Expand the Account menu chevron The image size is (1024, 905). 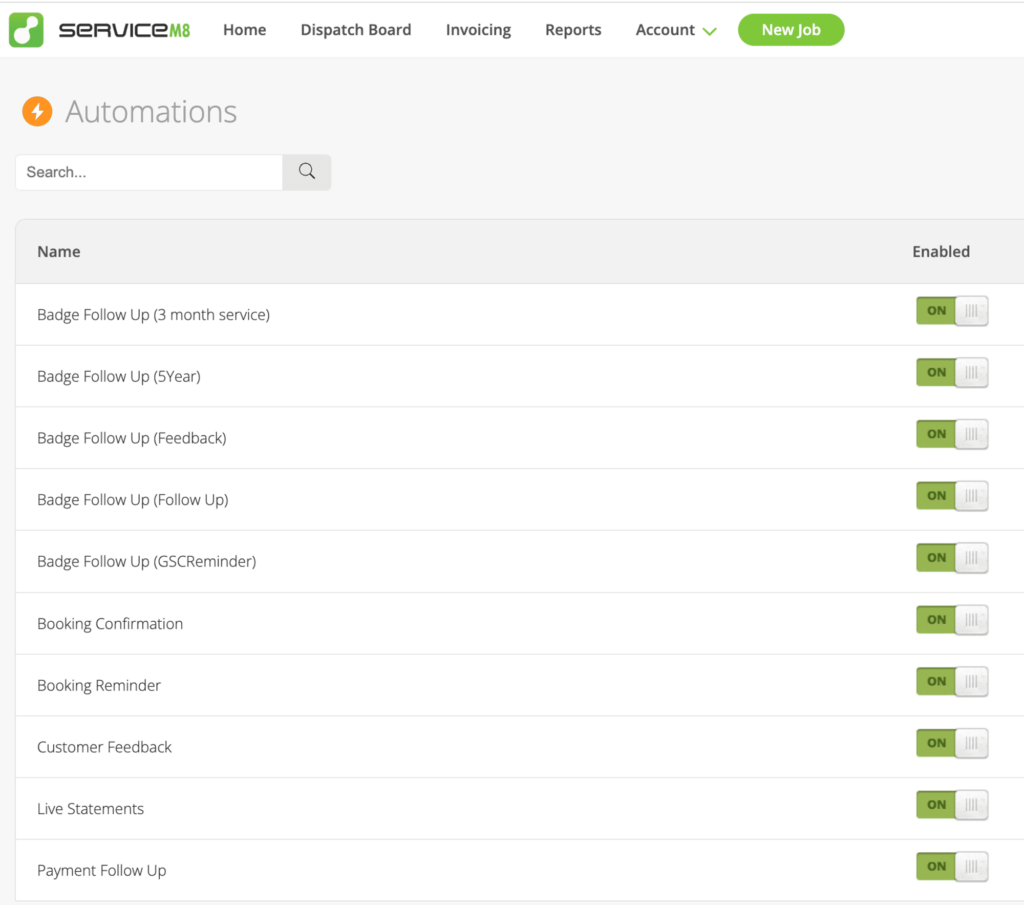[x=711, y=31]
